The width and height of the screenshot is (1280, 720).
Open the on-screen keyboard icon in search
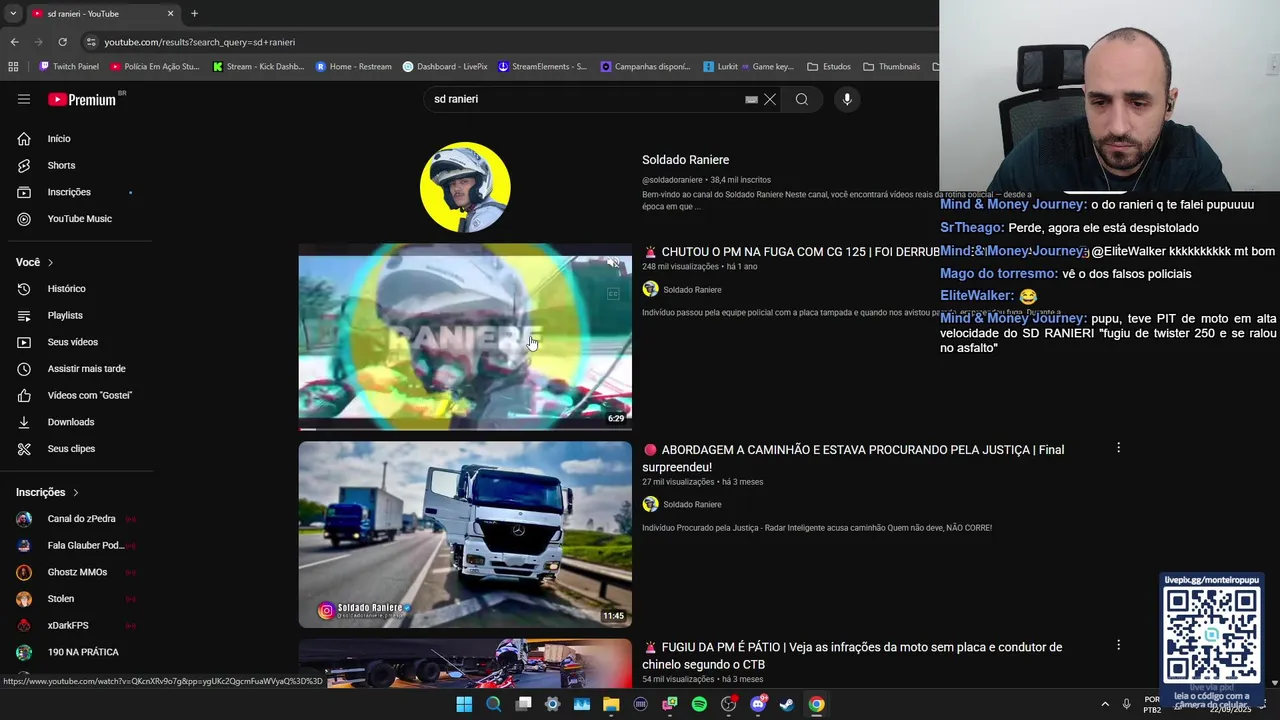pos(751,99)
